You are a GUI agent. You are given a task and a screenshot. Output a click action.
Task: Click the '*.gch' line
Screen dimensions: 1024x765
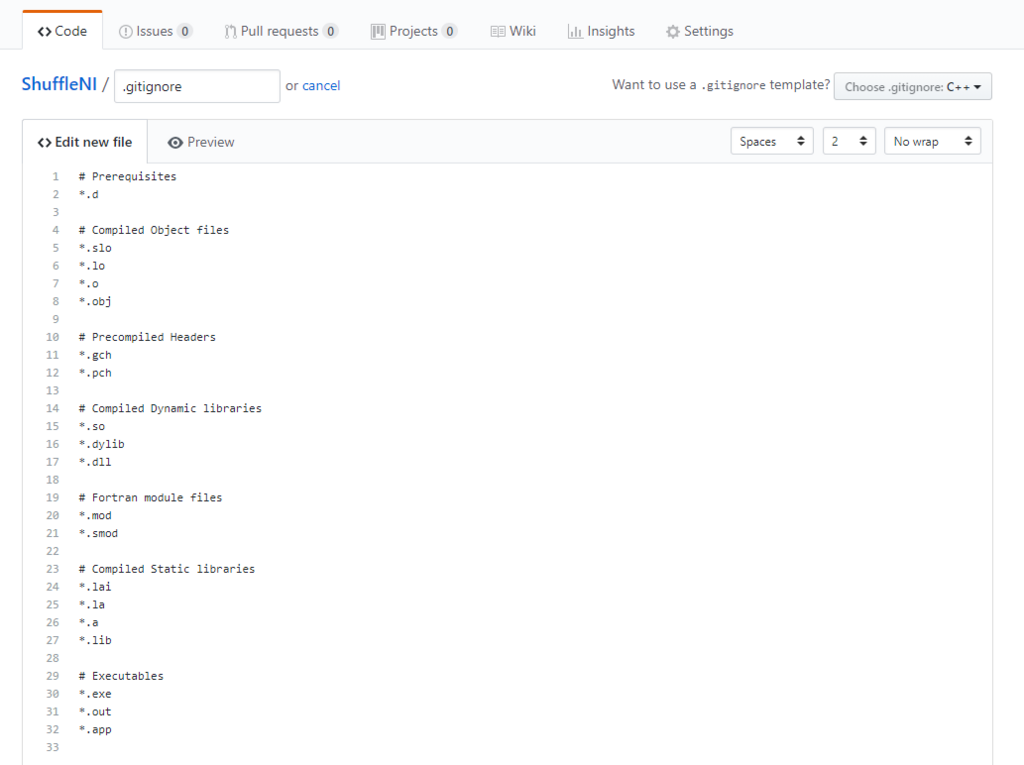point(95,355)
